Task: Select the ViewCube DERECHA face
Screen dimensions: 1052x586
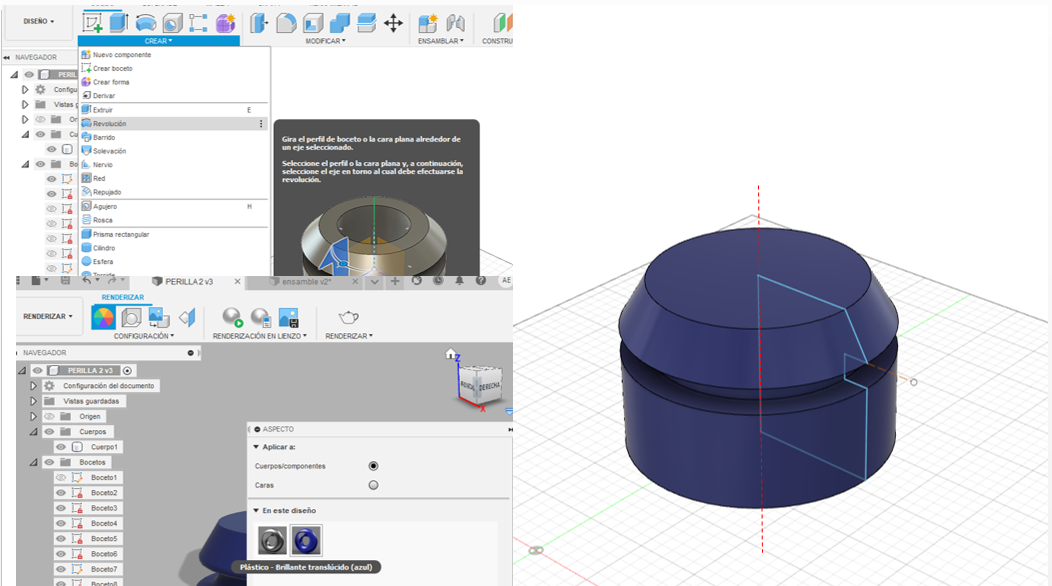Action: click(x=490, y=386)
